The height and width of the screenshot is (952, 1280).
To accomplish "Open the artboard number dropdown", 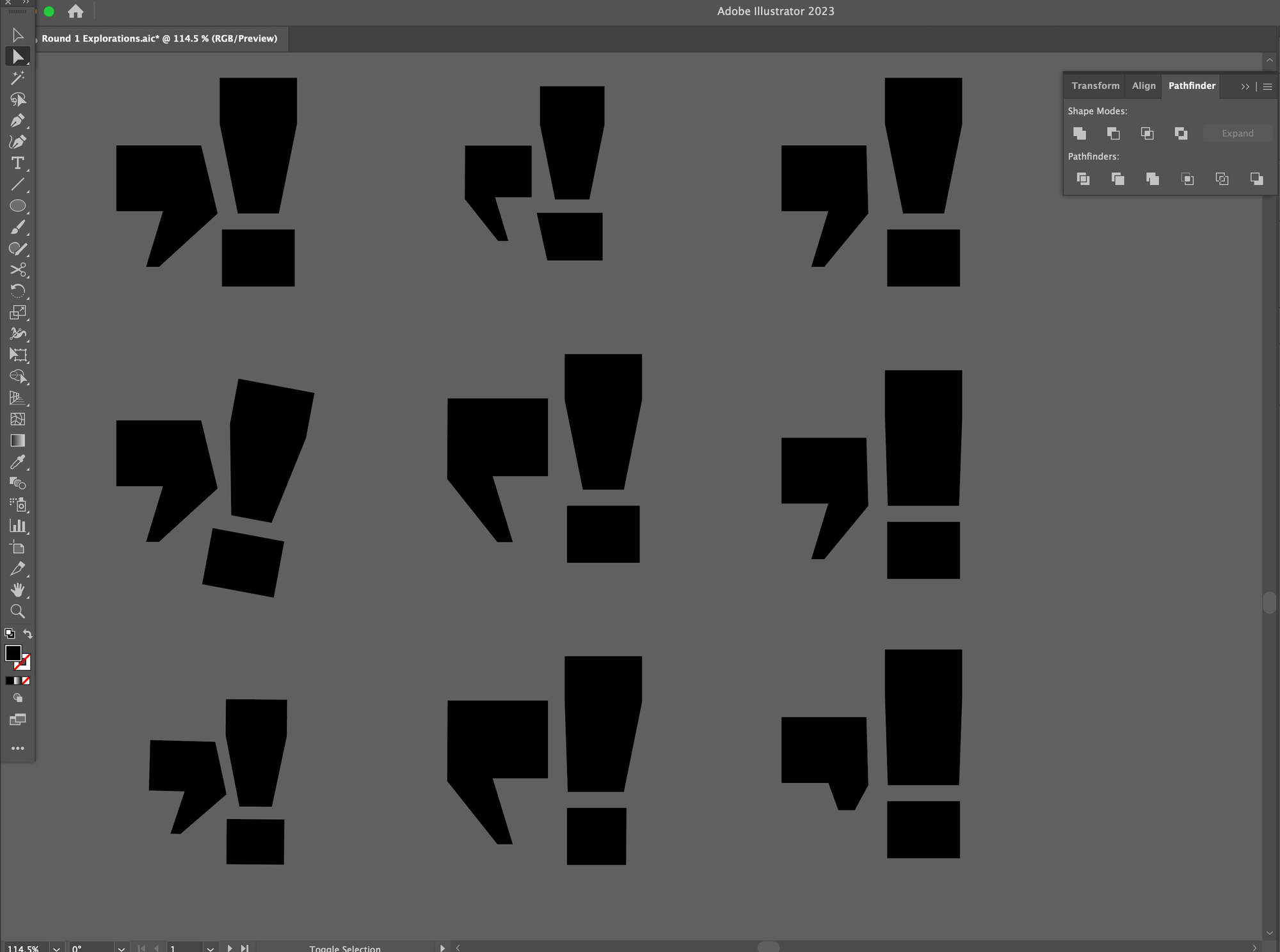I will point(210,948).
